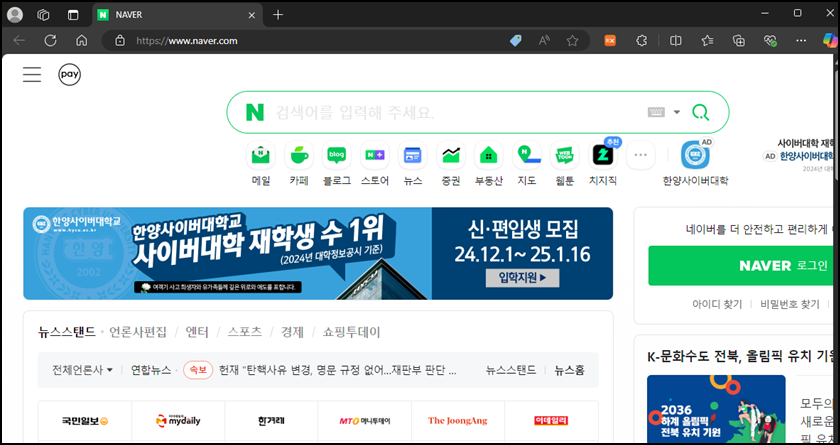Open 아이디 찾기 link

[717, 304]
